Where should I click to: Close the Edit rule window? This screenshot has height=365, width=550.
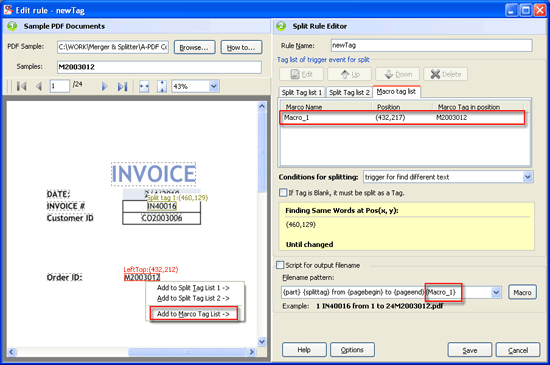[540, 10]
